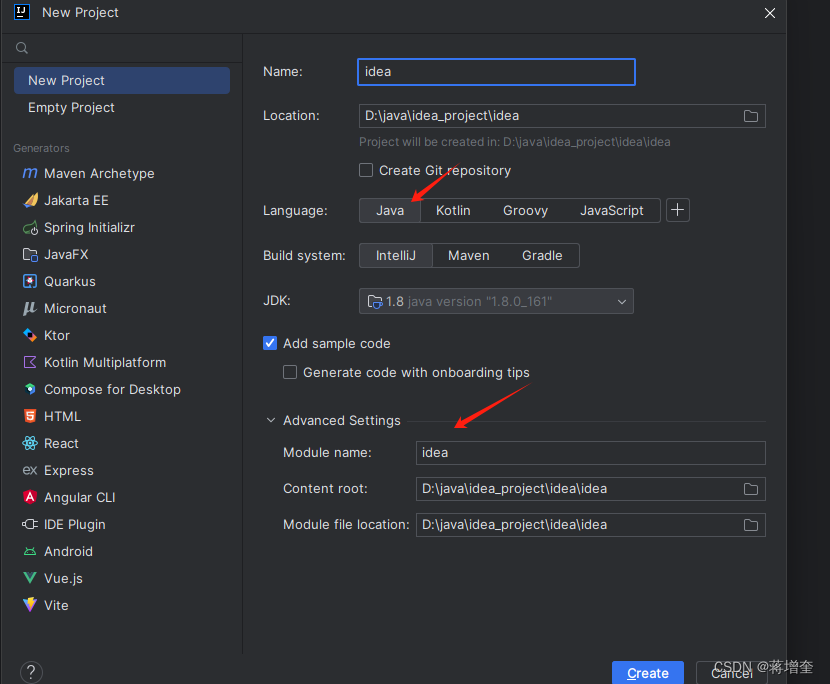The image size is (830, 684).
Task: Click the Create button
Action: tap(648, 673)
